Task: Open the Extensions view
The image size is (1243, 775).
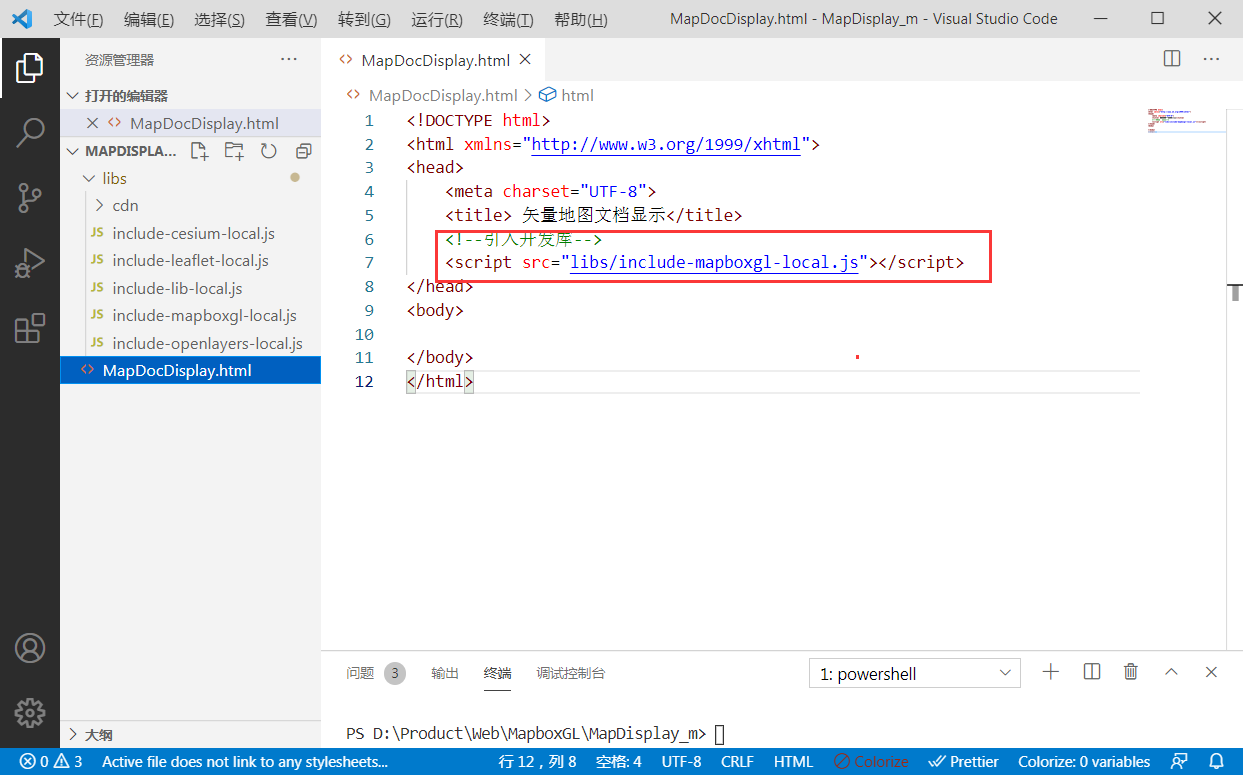Action: [x=29, y=328]
